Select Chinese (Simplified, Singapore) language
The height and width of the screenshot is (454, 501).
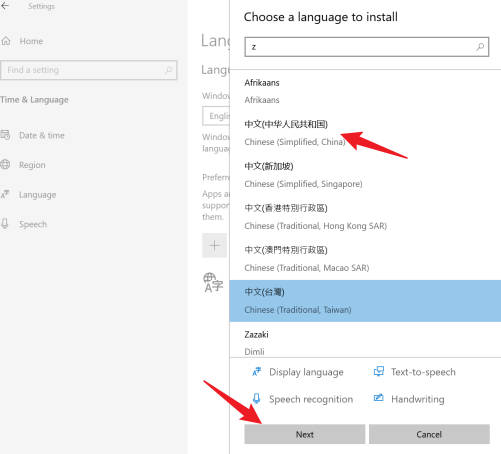point(365,175)
